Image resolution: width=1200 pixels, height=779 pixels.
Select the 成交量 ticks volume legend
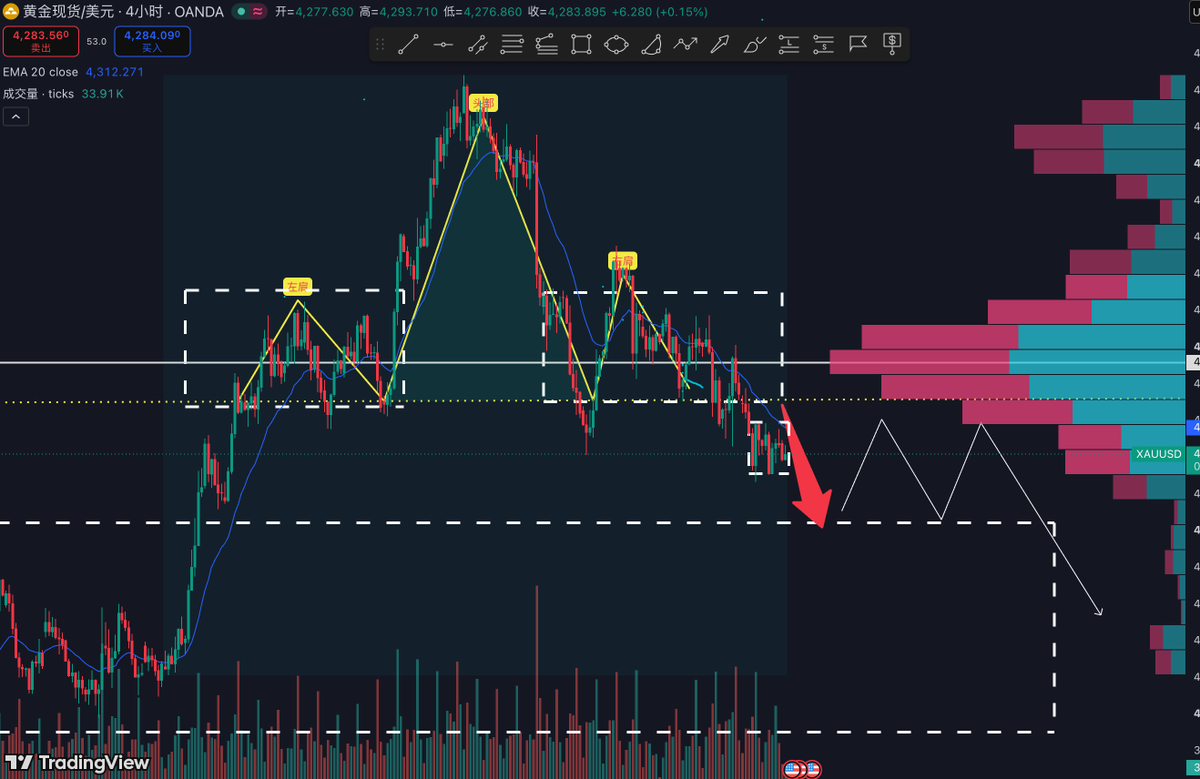[x=39, y=94]
